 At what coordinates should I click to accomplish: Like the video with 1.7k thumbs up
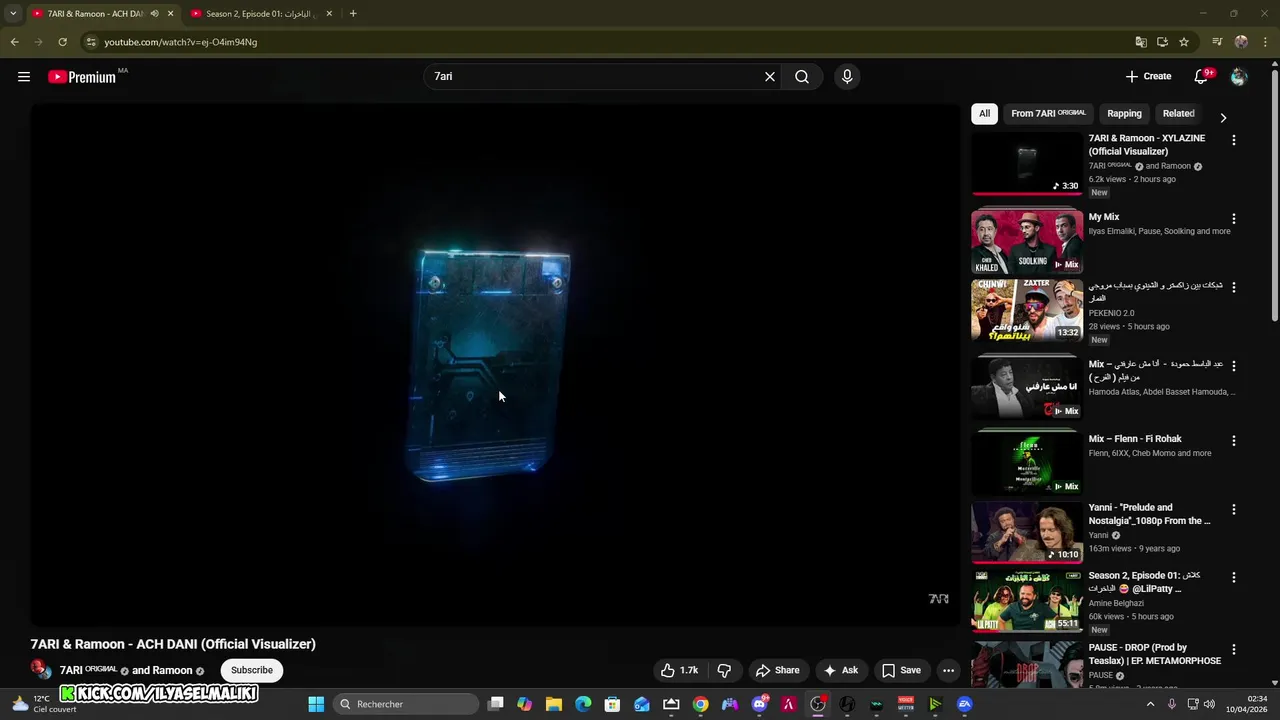(x=679, y=670)
